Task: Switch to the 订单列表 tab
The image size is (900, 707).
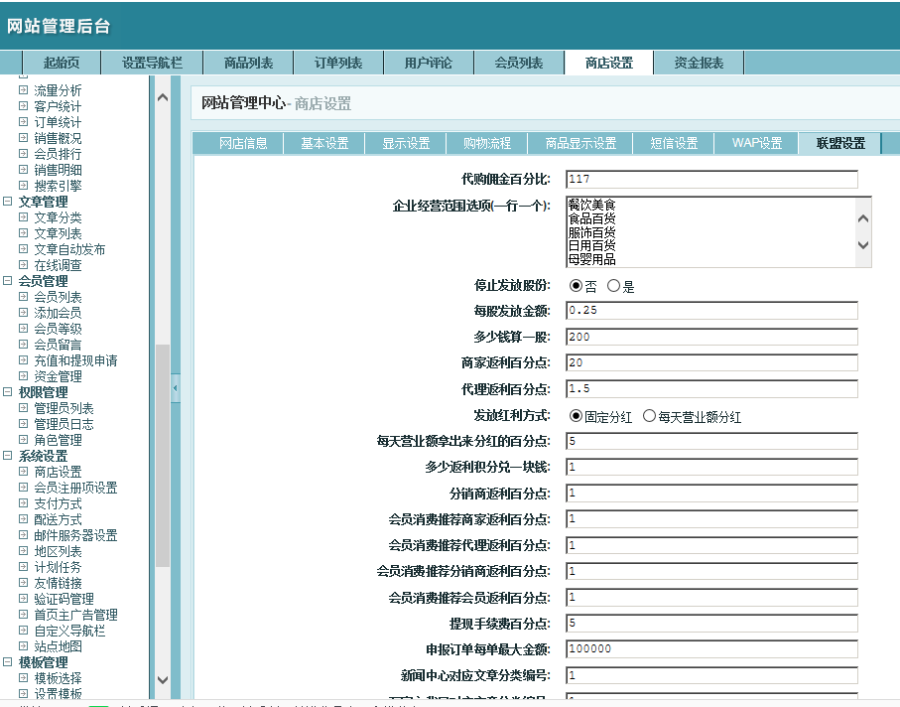Action: [338, 62]
